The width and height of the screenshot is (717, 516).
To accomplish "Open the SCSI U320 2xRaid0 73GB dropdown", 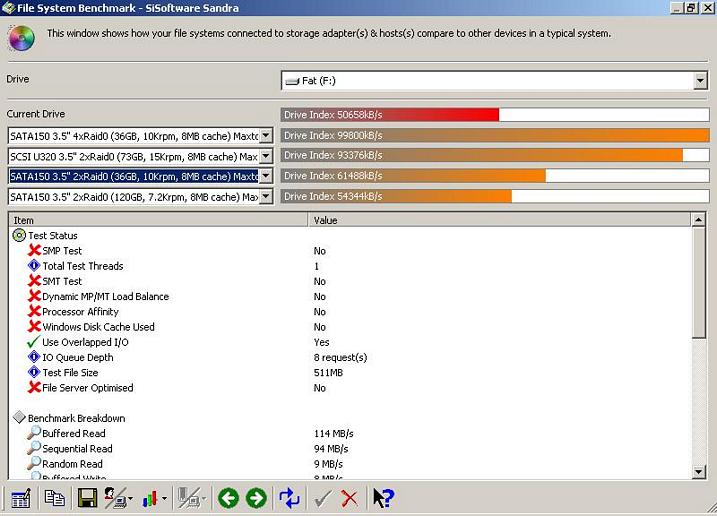I will [266, 156].
